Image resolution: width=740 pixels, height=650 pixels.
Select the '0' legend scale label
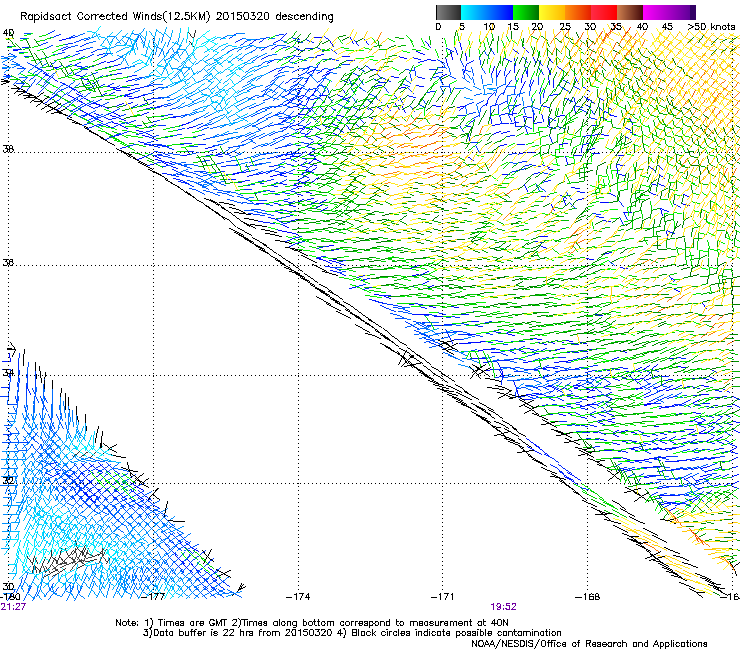click(x=438, y=27)
